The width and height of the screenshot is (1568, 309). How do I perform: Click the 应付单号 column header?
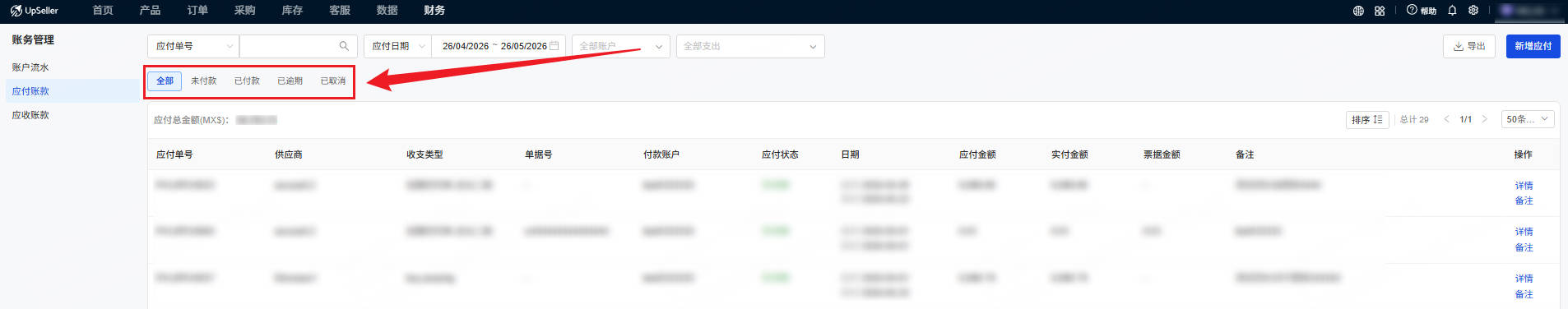(x=174, y=154)
